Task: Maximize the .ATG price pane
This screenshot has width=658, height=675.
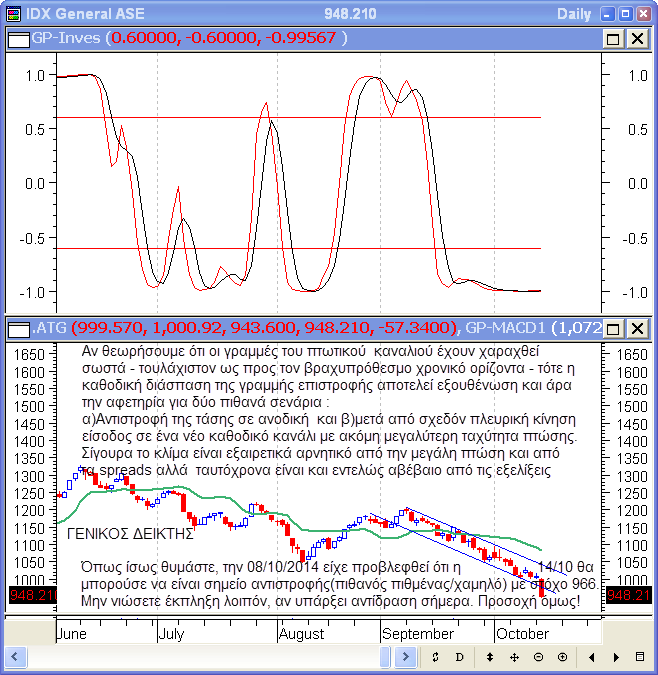Action: (x=613, y=328)
